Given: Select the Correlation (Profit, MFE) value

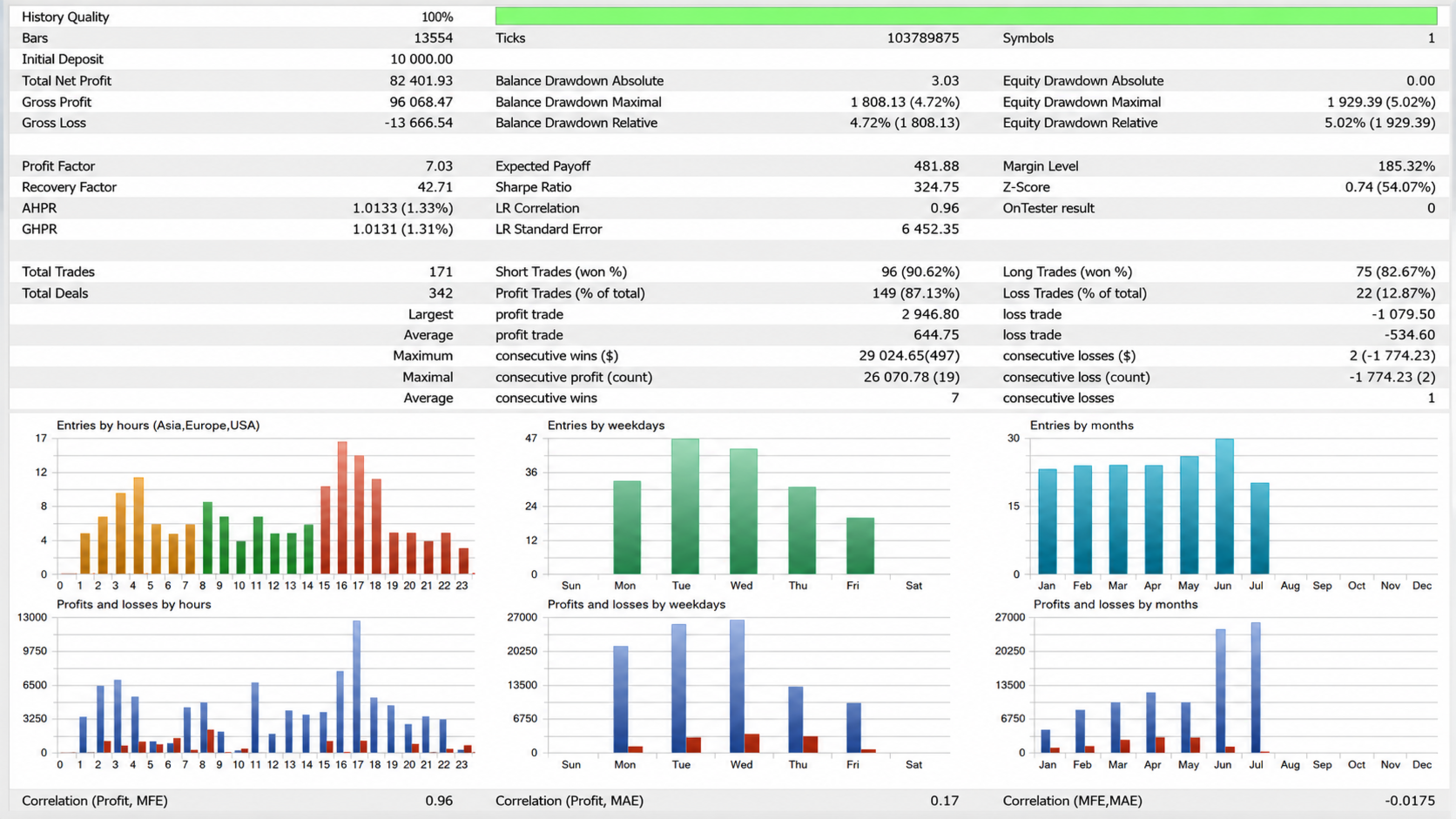Looking at the screenshot, I should point(439,801).
